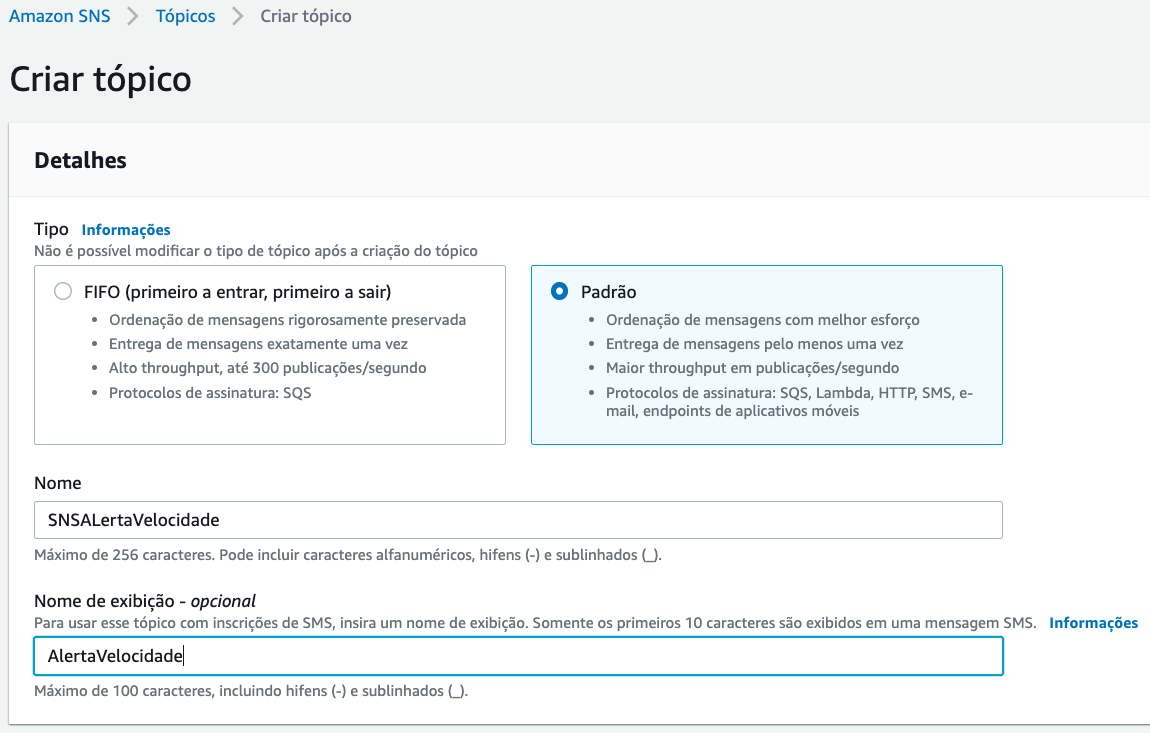Viewport: 1150px width, 733px height.
Task: Click the Detalhes section heading
Action: [x=81, y=161]
